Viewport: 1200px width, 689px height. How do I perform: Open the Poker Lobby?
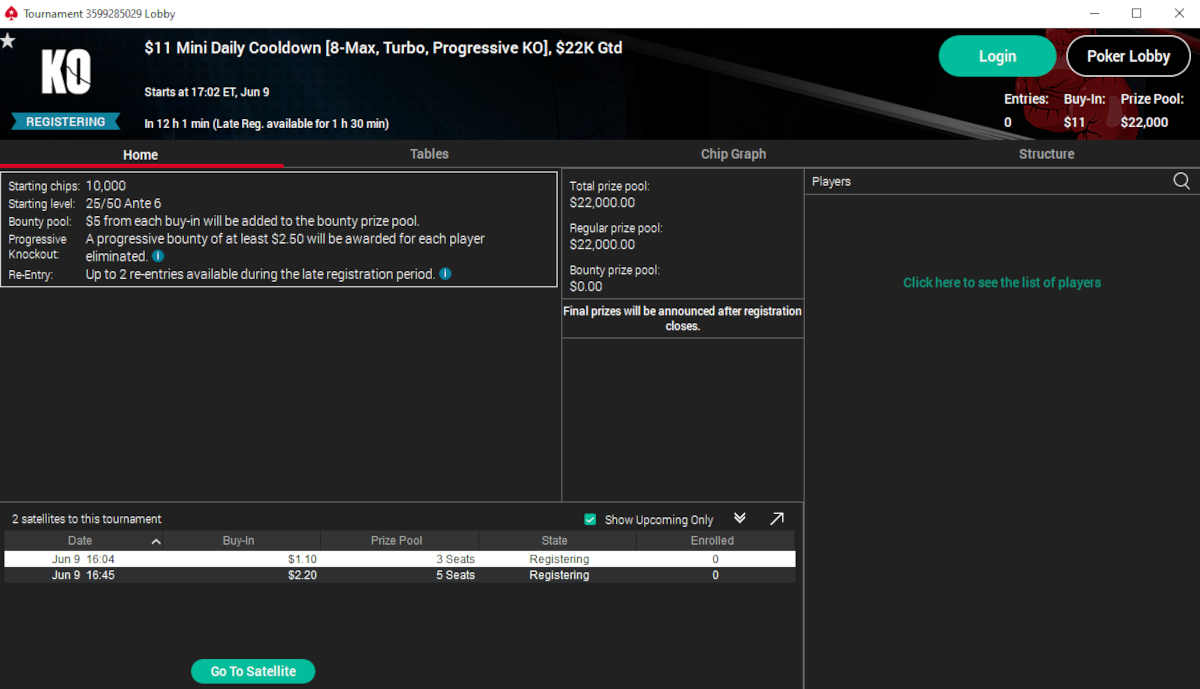point(1128,56)
